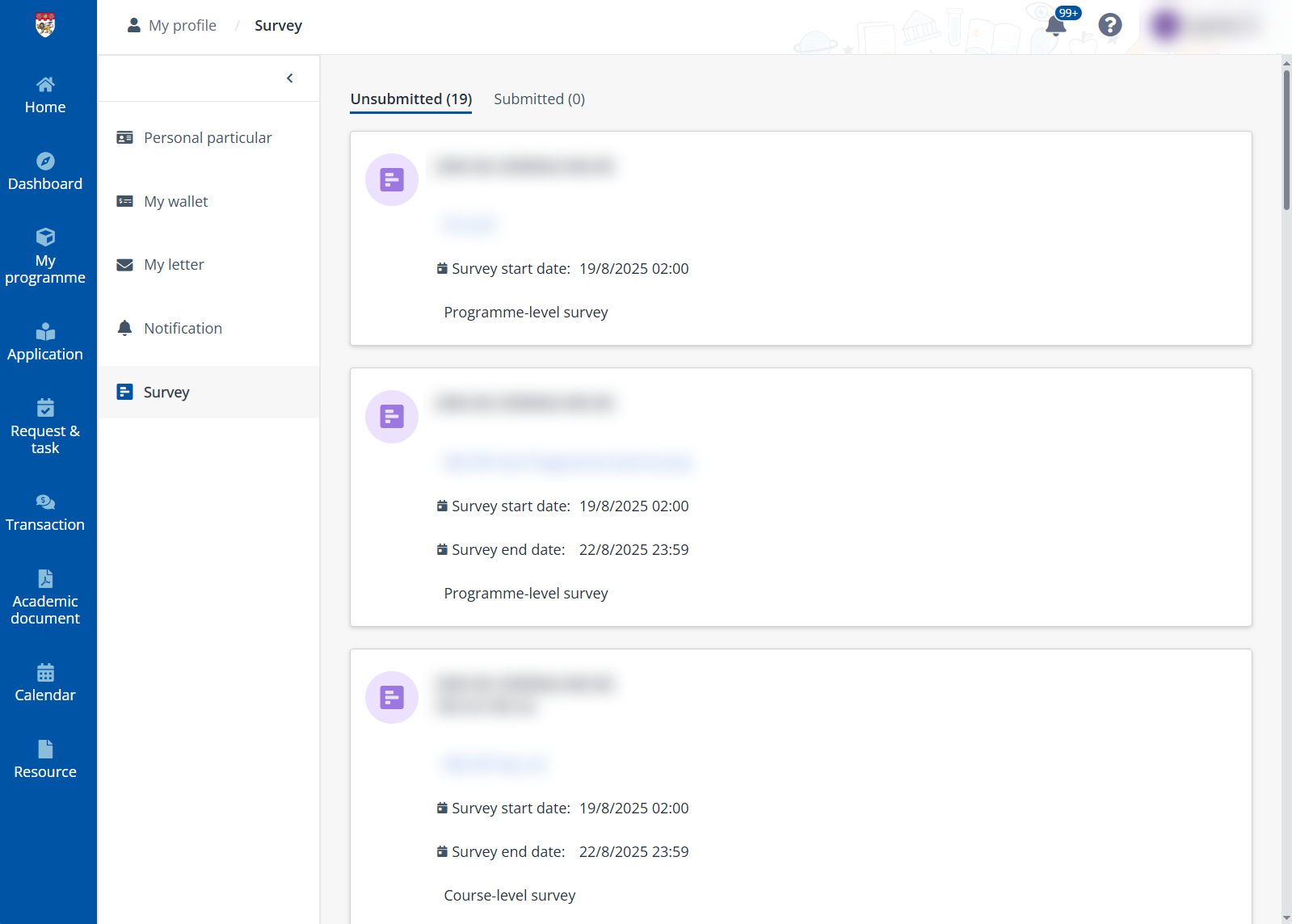
Task: Open the Resource page
Action: pyautogui.click(x=45, y=760)
